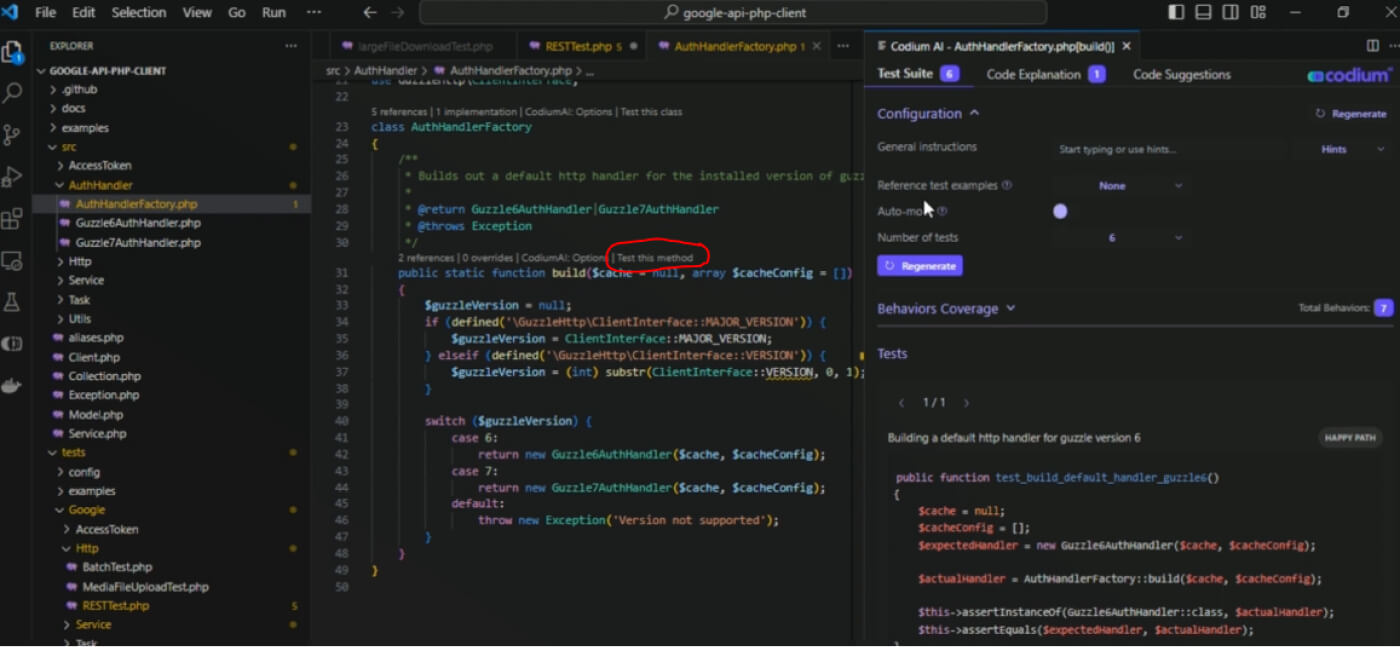
Task: Open Explorer panel more actions menu
Action: (291, 46)
